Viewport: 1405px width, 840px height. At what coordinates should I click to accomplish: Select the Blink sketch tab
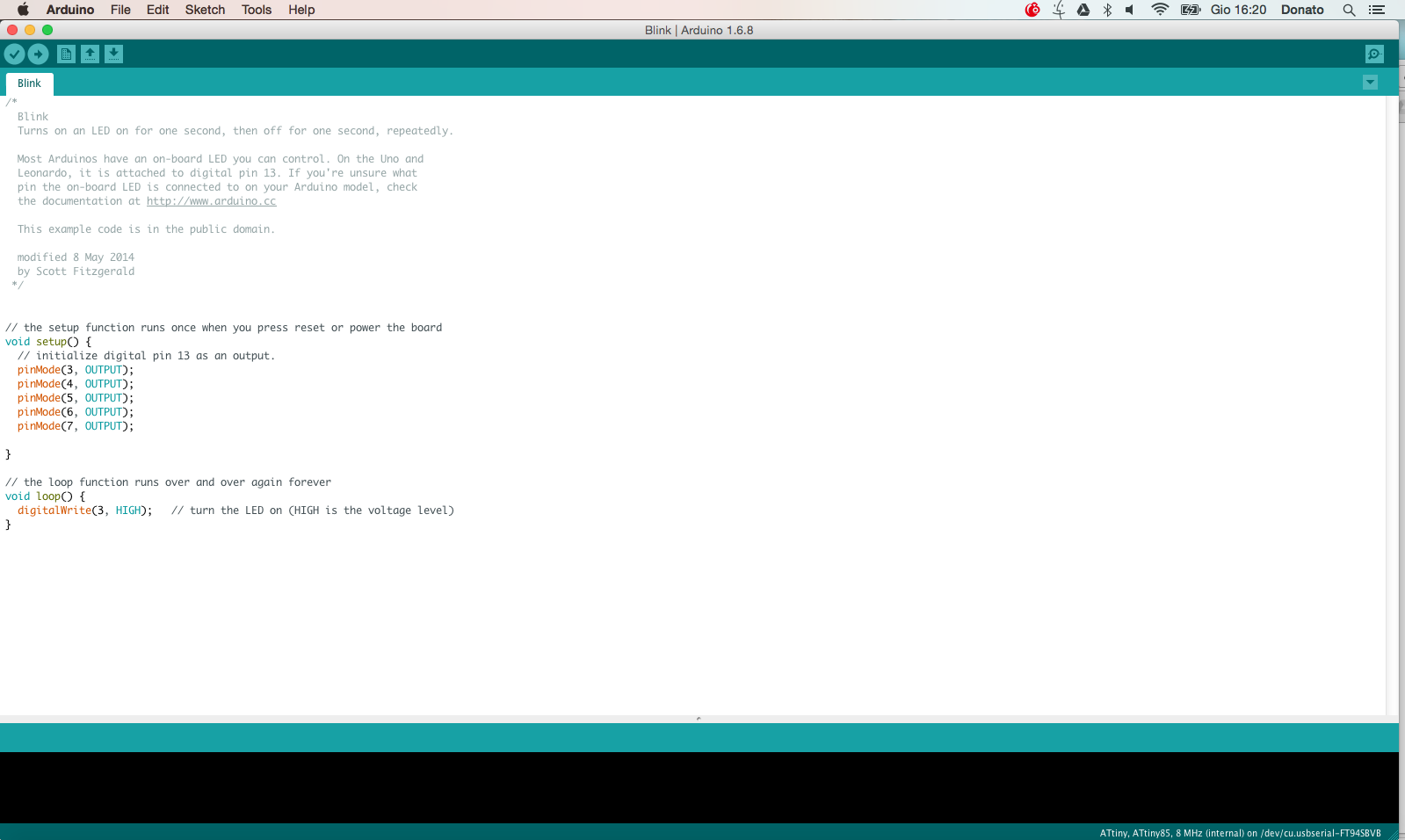29,83
